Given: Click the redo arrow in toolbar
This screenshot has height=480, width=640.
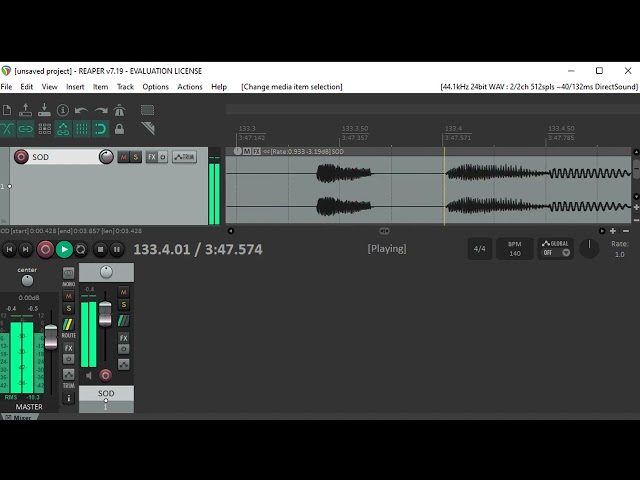Looking at the screenshot, I should pyautogui.click(x=101, y=110).
